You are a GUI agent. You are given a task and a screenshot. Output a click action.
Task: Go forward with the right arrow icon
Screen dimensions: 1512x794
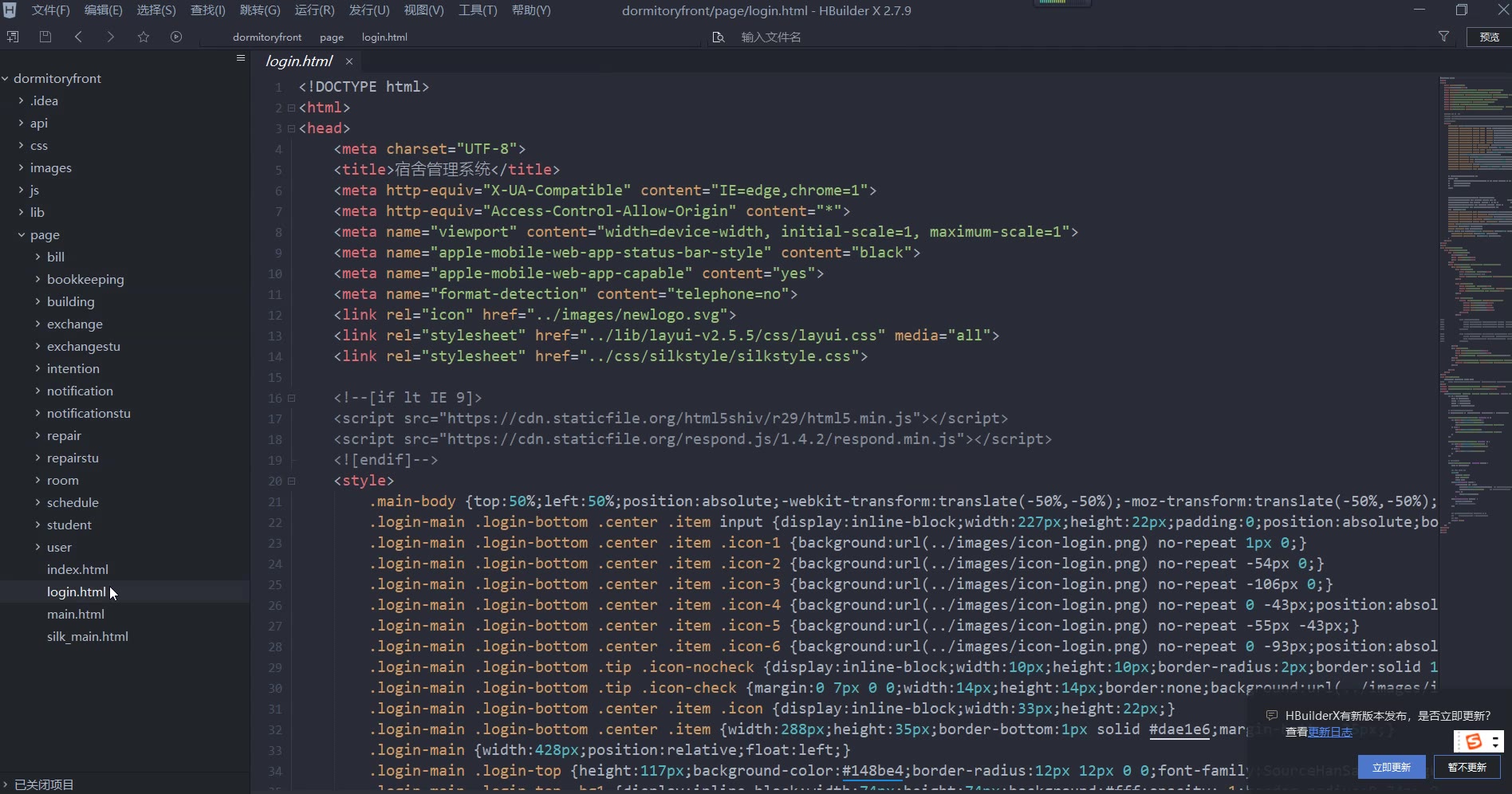[x=111, y=37]
